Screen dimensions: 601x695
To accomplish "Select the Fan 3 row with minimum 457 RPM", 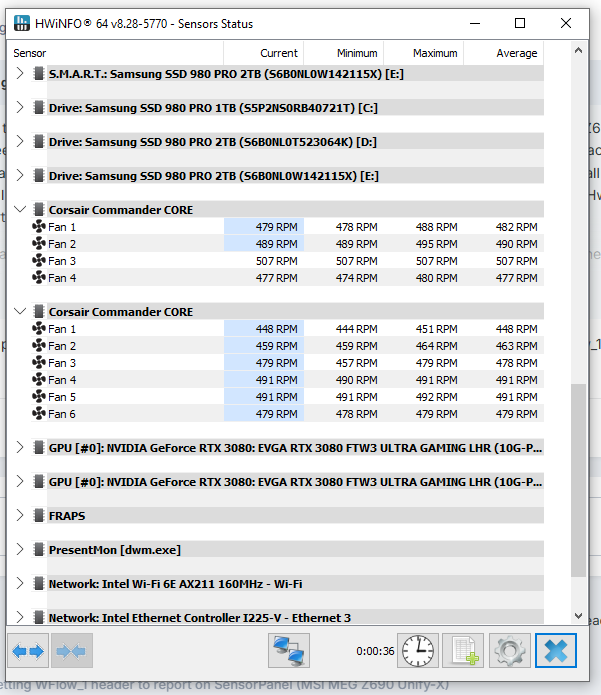I will click(x=287, y=363).
